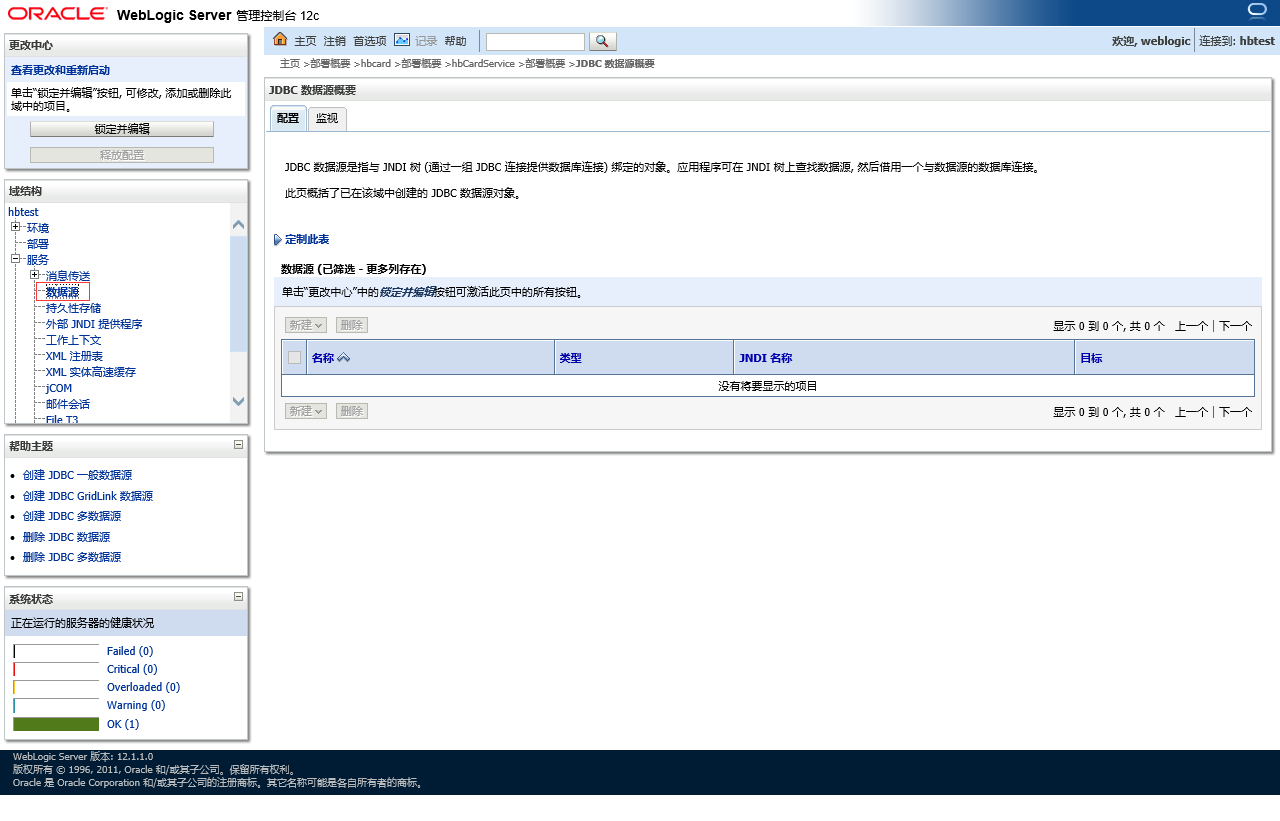This screenshot has height=821, width=1280.
Task: Click the sort arrow next to 名称 column
Action: (343, 358)
